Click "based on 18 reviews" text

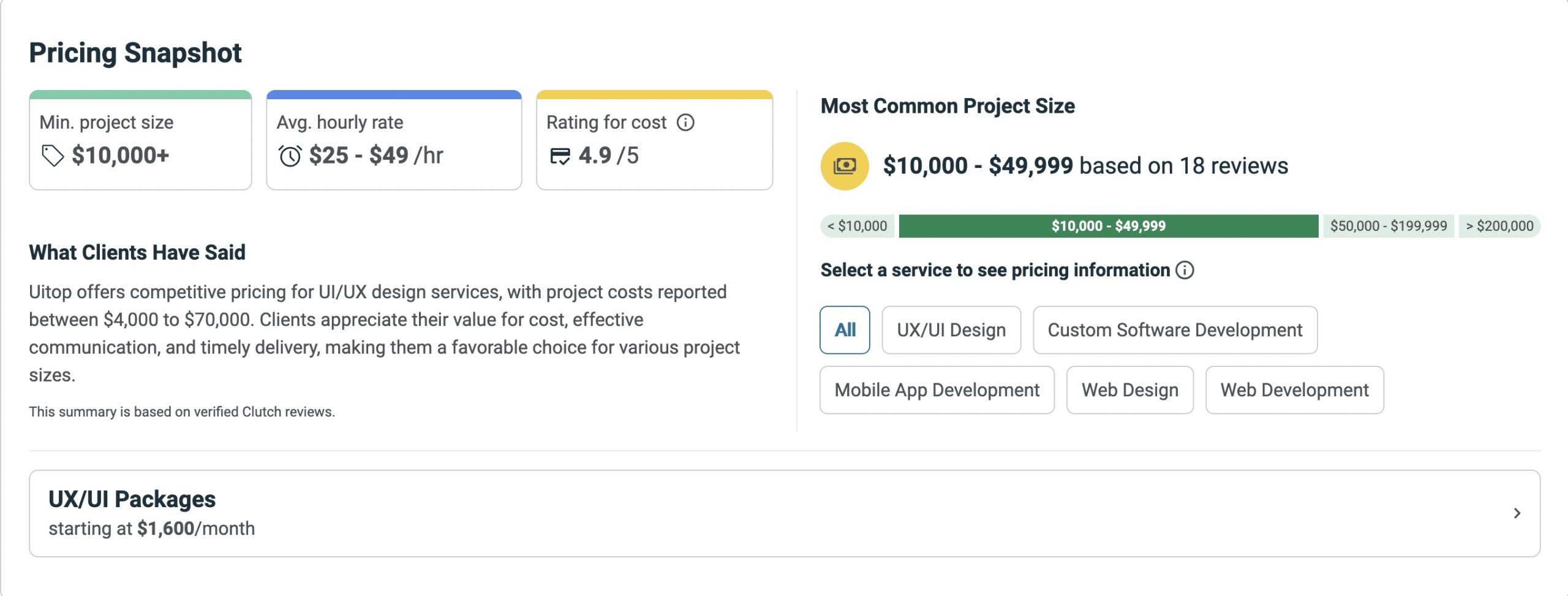(x=1182, y=165)
